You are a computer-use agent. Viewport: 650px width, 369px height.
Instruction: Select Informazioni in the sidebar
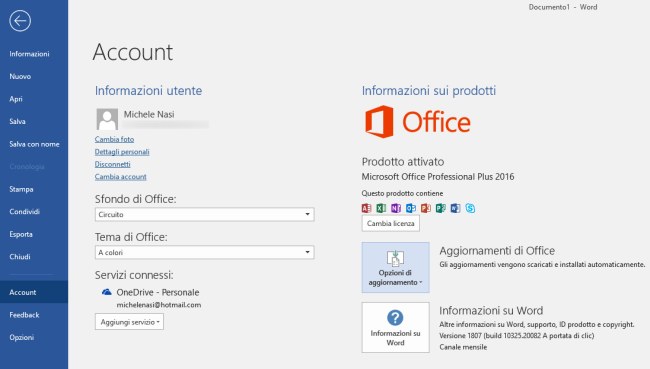coord(29,54)
